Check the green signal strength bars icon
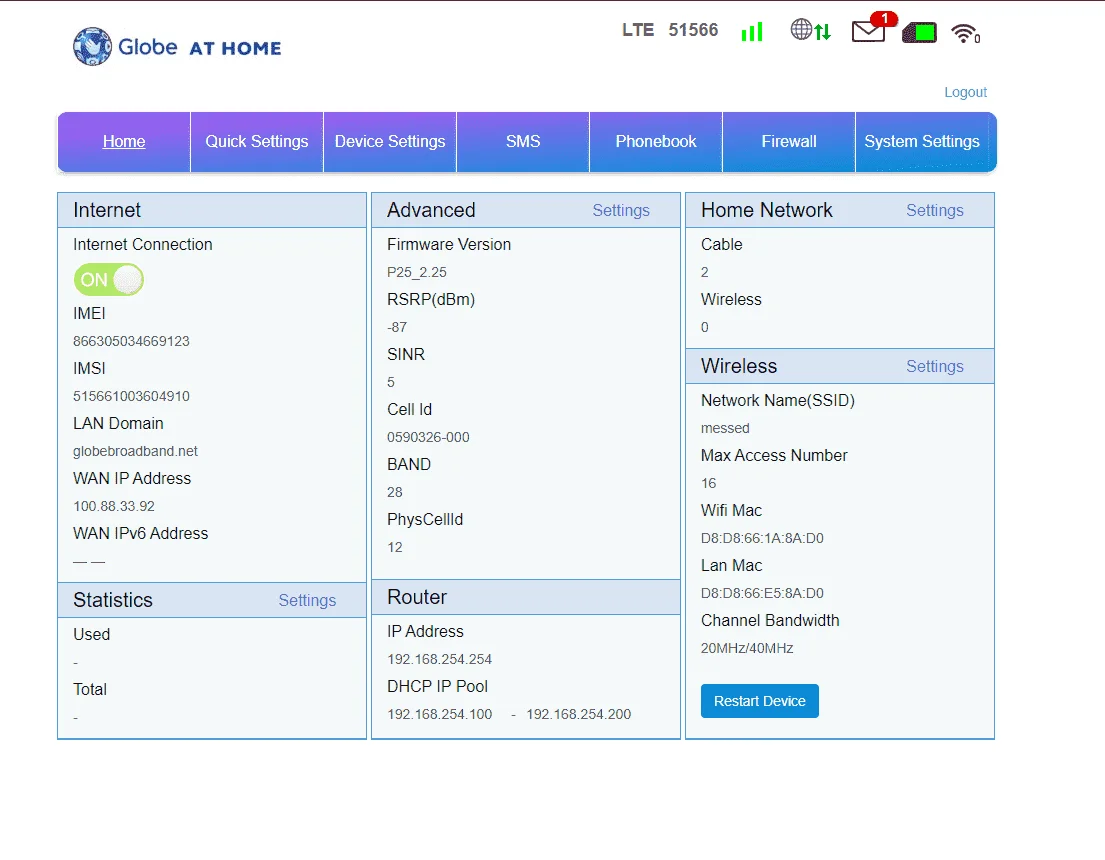This screenshot has width=1105, height=860. [x=752, y=32]
